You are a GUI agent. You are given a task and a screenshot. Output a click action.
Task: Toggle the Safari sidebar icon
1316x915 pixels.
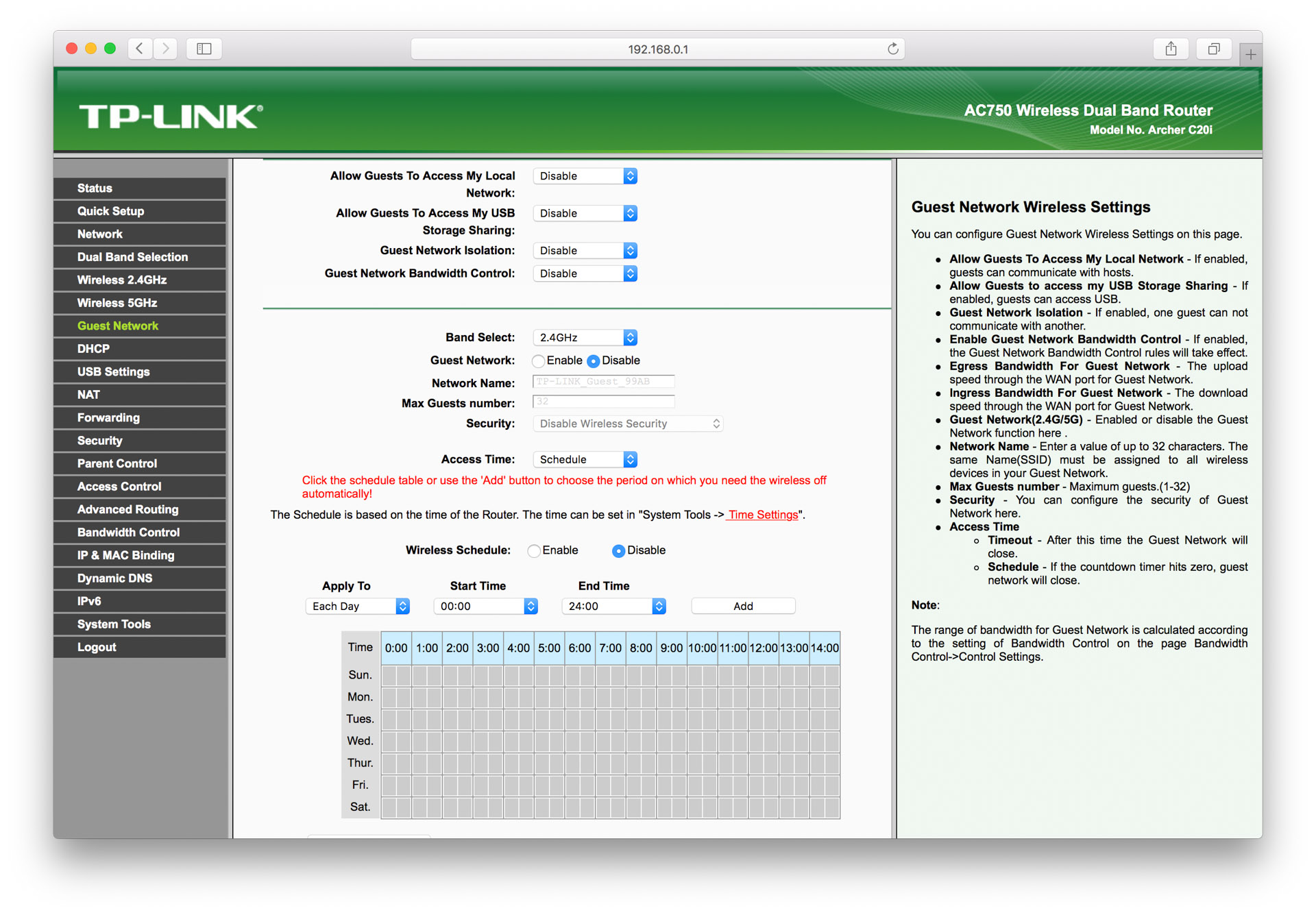(x=204, y=49)
